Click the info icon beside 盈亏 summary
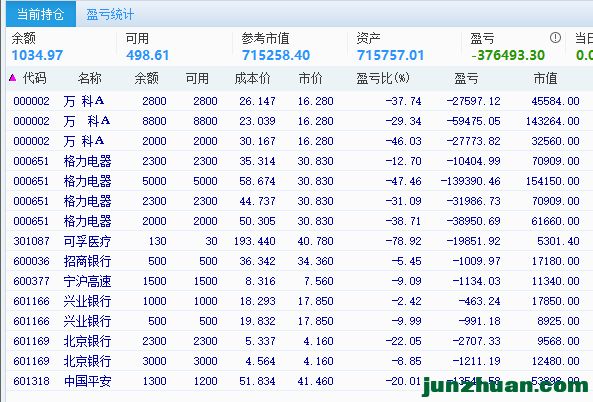Viewport: 593px width, 402px height. click(555, 38)
